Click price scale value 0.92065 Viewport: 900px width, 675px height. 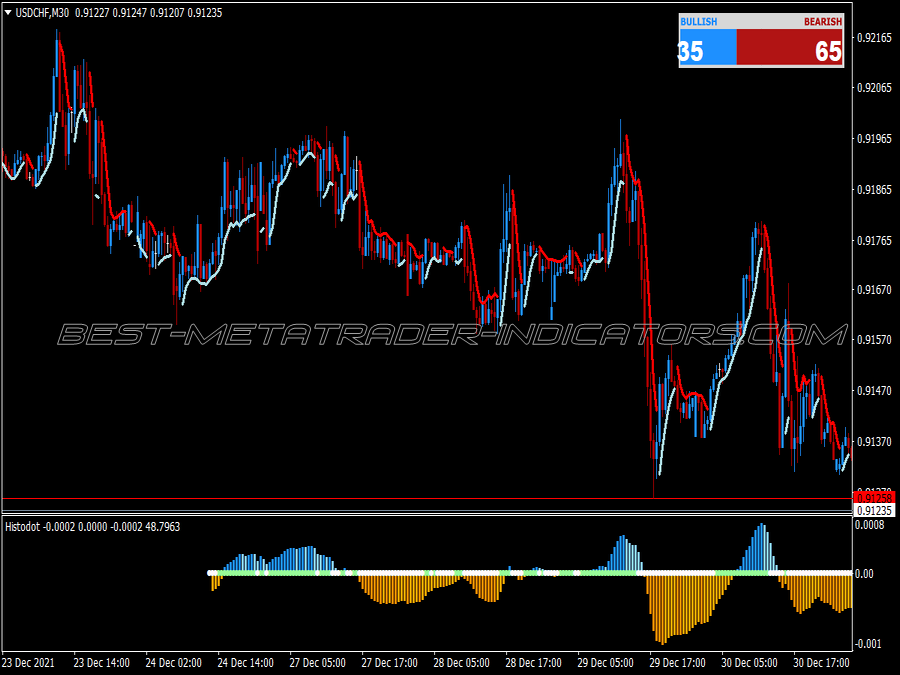point(875,88)
